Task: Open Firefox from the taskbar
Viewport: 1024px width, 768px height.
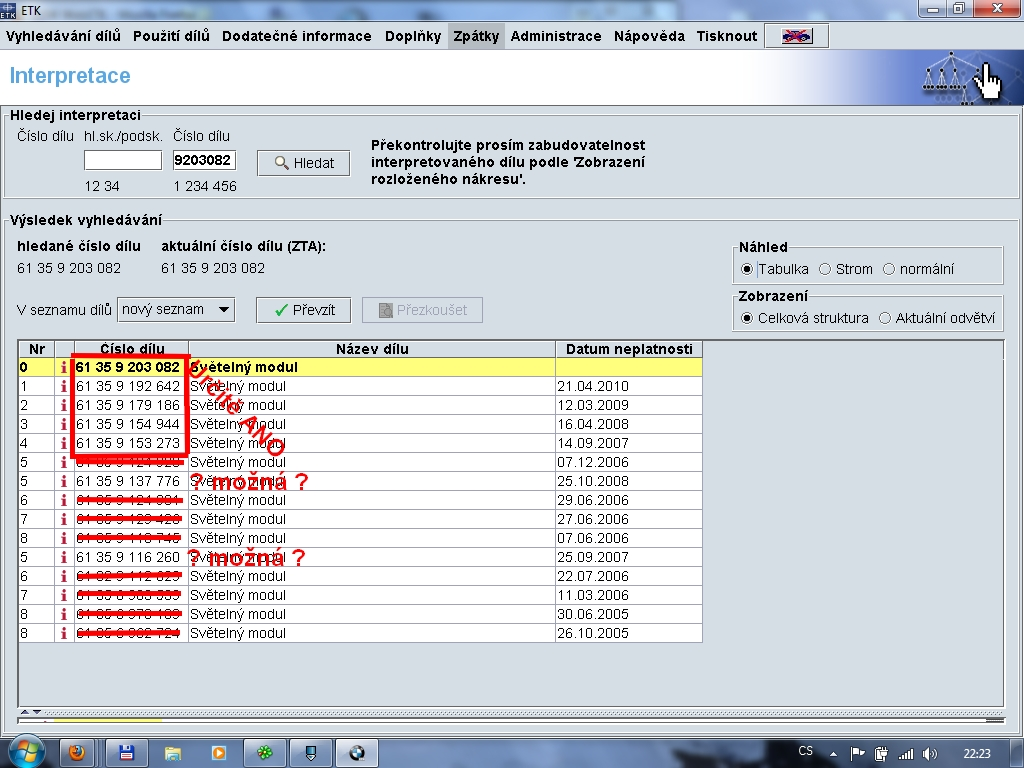Action: click(x=79, y=753)
